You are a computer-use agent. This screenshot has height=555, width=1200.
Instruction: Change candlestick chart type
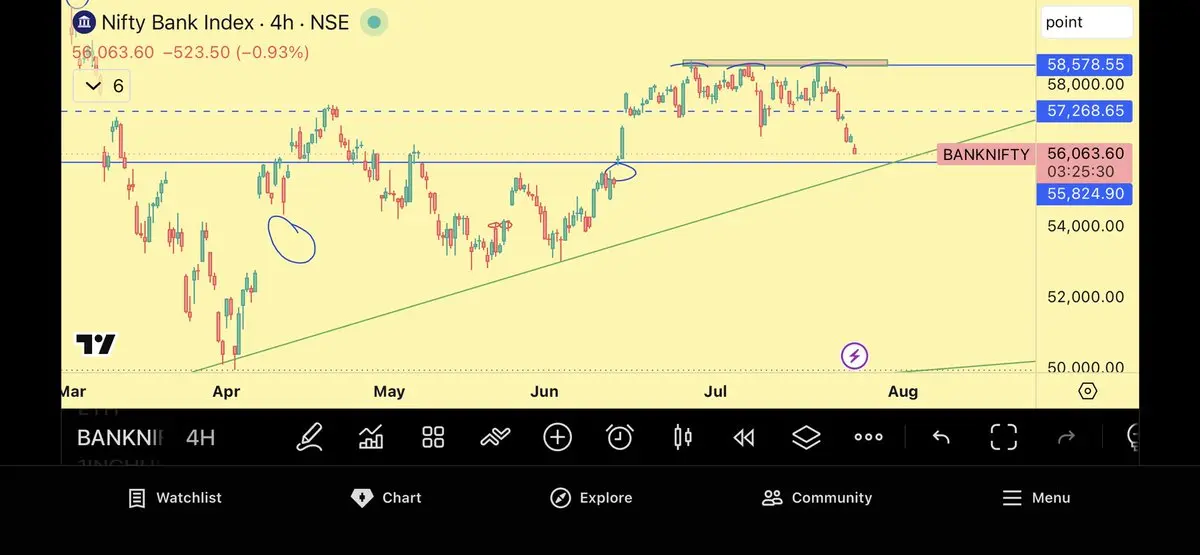point(683,437)
